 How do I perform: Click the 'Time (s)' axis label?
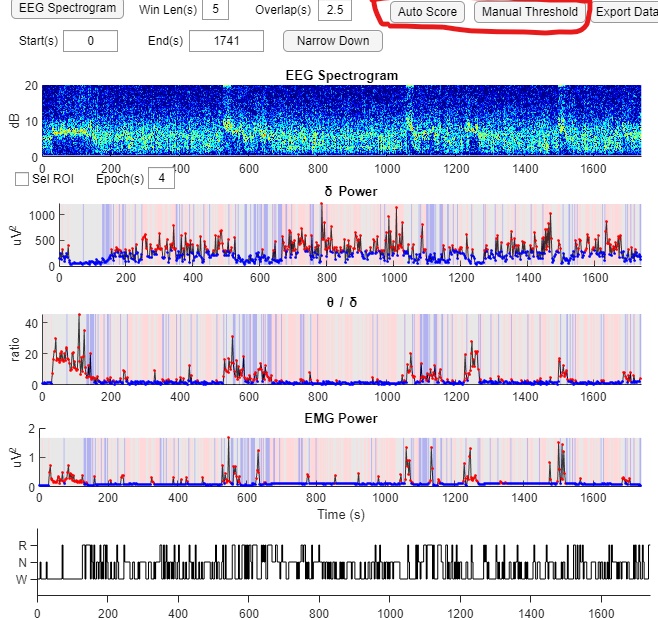[x=341, y=513]
